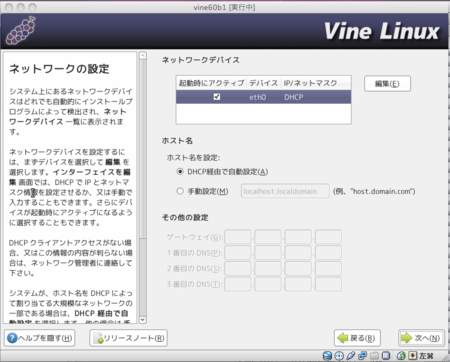Image resolution: width=450 pixels, height=362 pixels.
Task: Toggle eth0 active-on-boot checkbox
Action: click(x=217, y=97)
